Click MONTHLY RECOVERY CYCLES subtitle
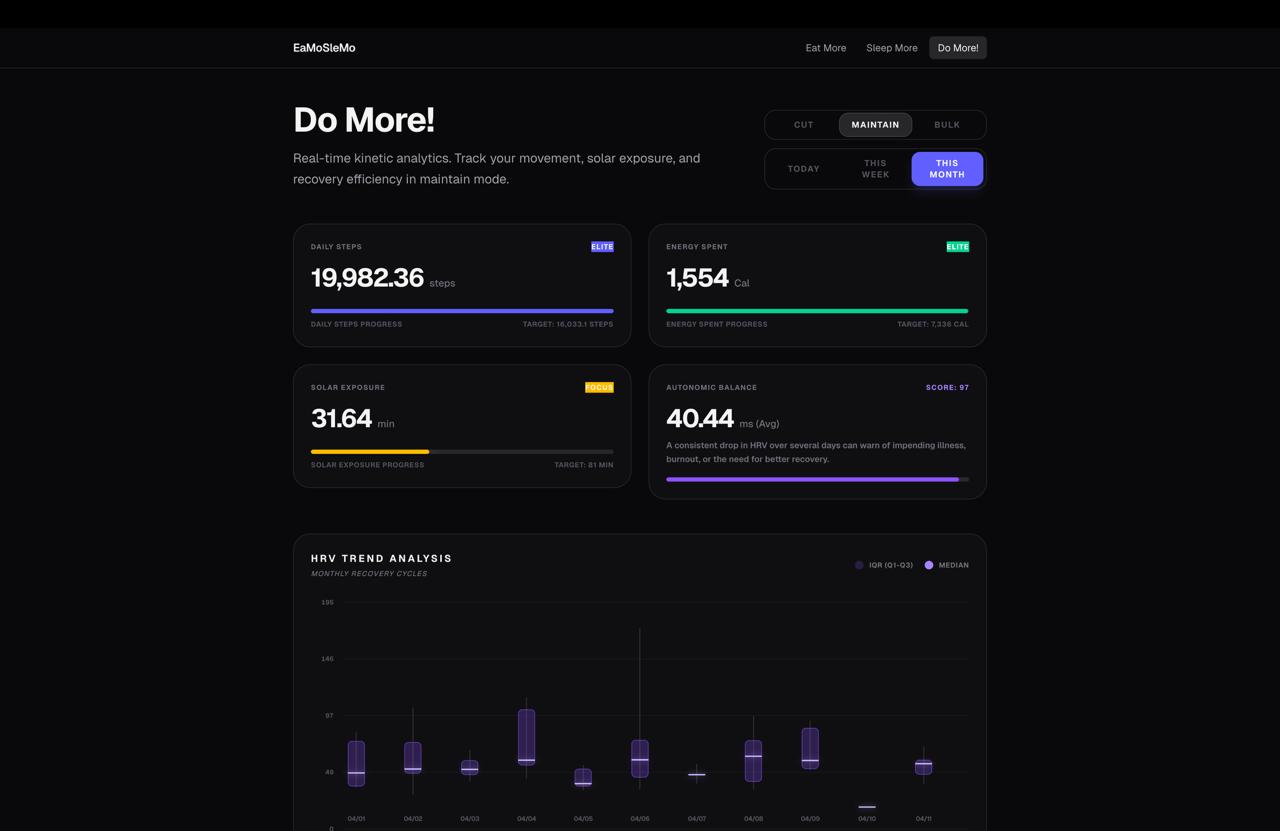Screen dimensions: 1280x831 coord(369,574)
